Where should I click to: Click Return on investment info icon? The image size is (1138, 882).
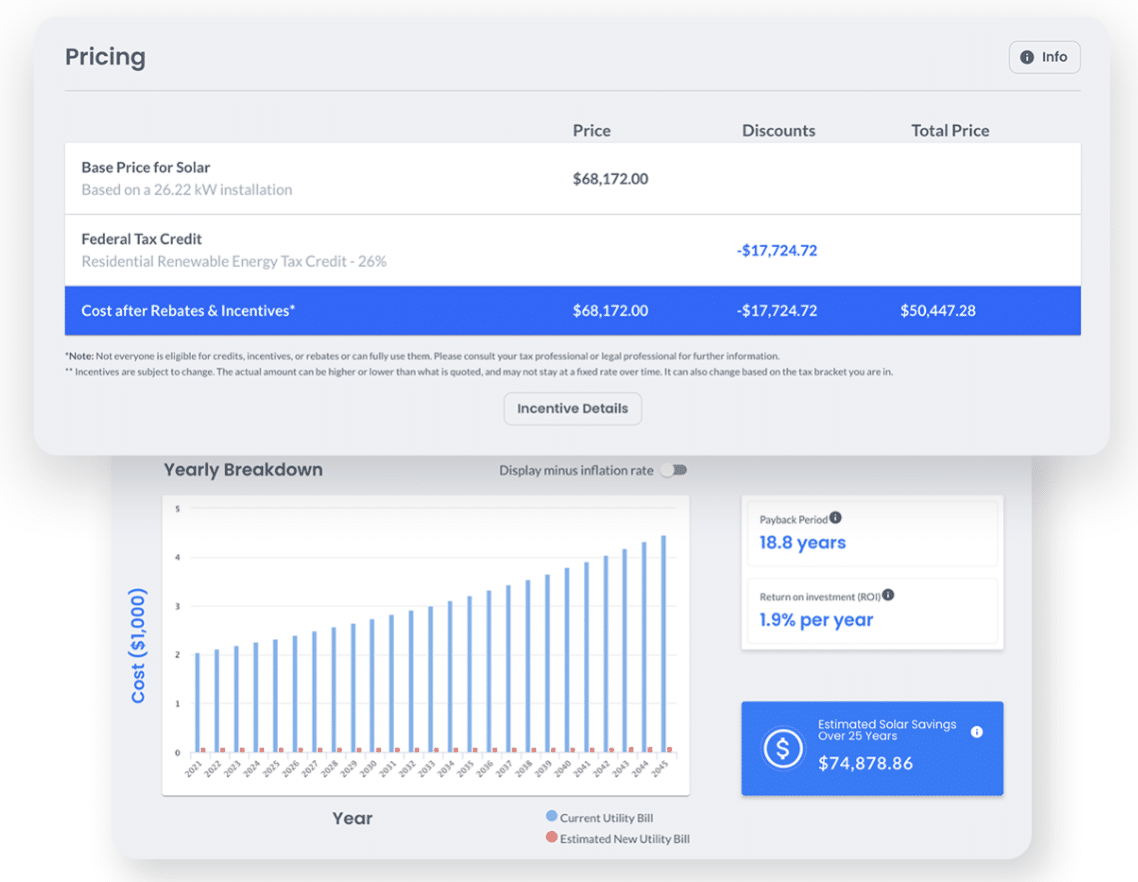click(x=888, y=595)
